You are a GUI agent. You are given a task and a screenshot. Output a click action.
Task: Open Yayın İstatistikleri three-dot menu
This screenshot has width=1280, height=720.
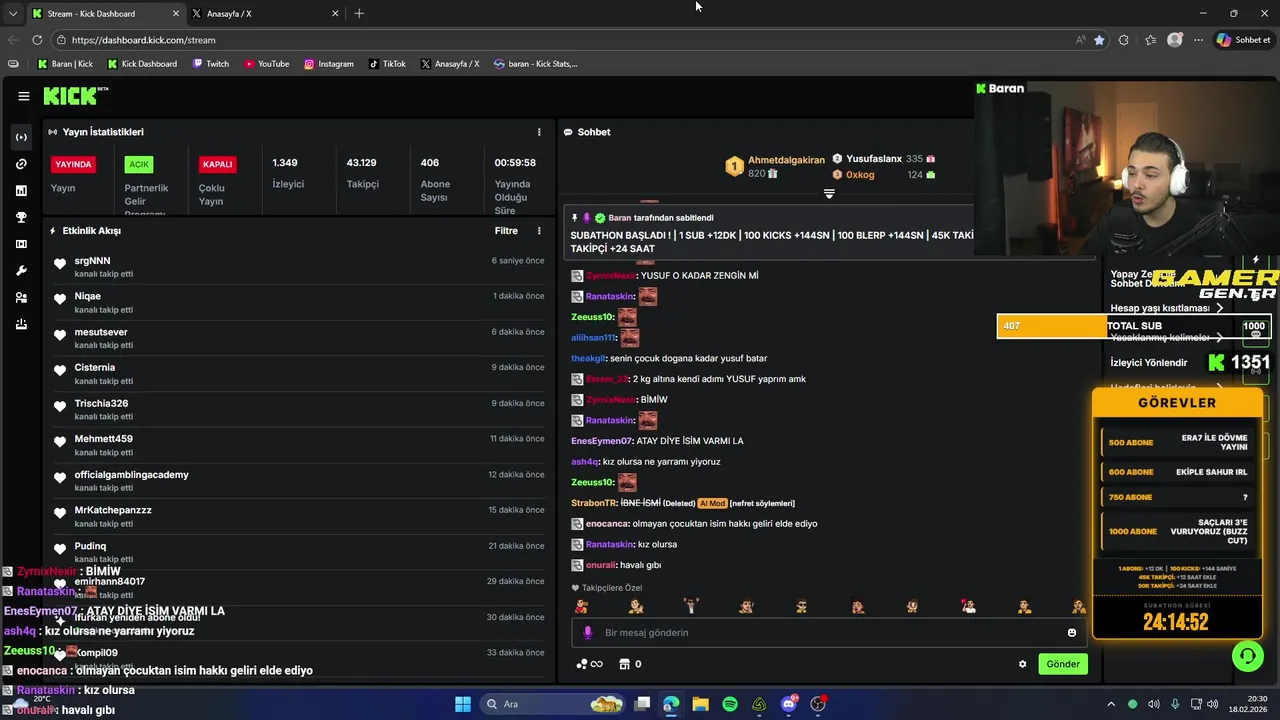coord(539,132)
